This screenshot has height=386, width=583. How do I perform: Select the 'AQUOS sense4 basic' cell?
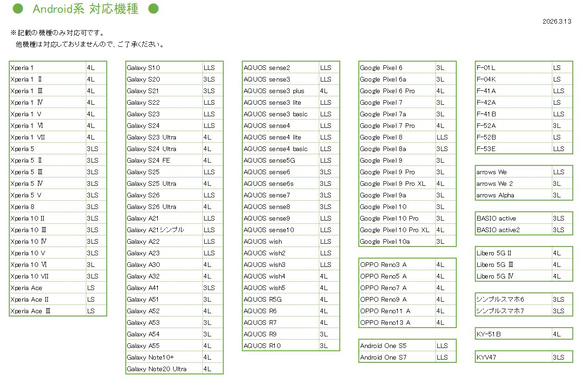(281, 149)
